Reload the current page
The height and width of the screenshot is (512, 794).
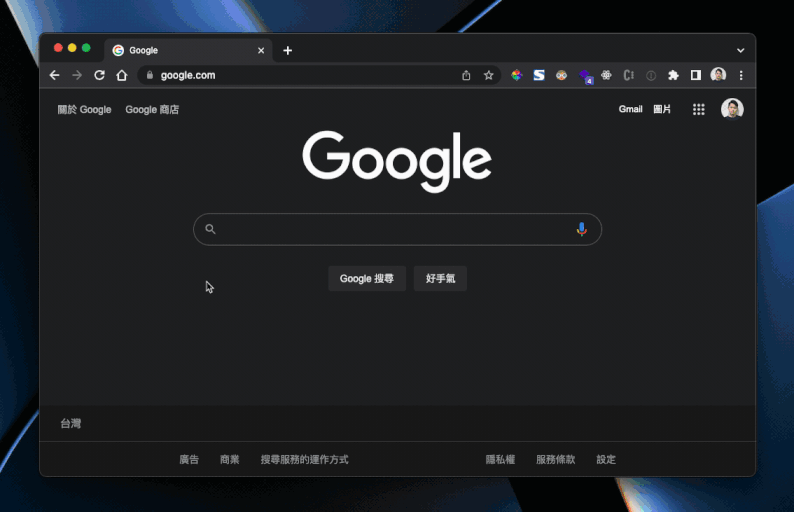pos(99,75)
